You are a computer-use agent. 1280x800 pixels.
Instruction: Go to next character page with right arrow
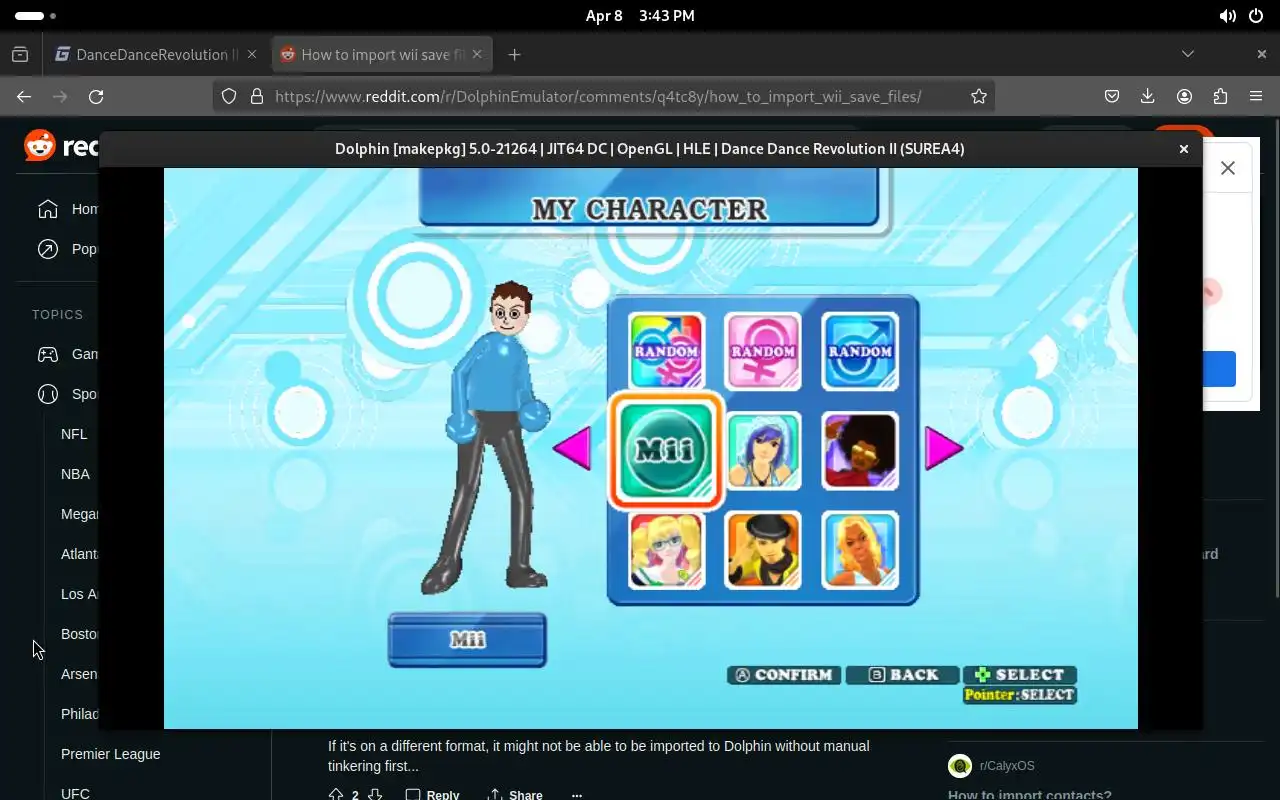pos(943,448)
